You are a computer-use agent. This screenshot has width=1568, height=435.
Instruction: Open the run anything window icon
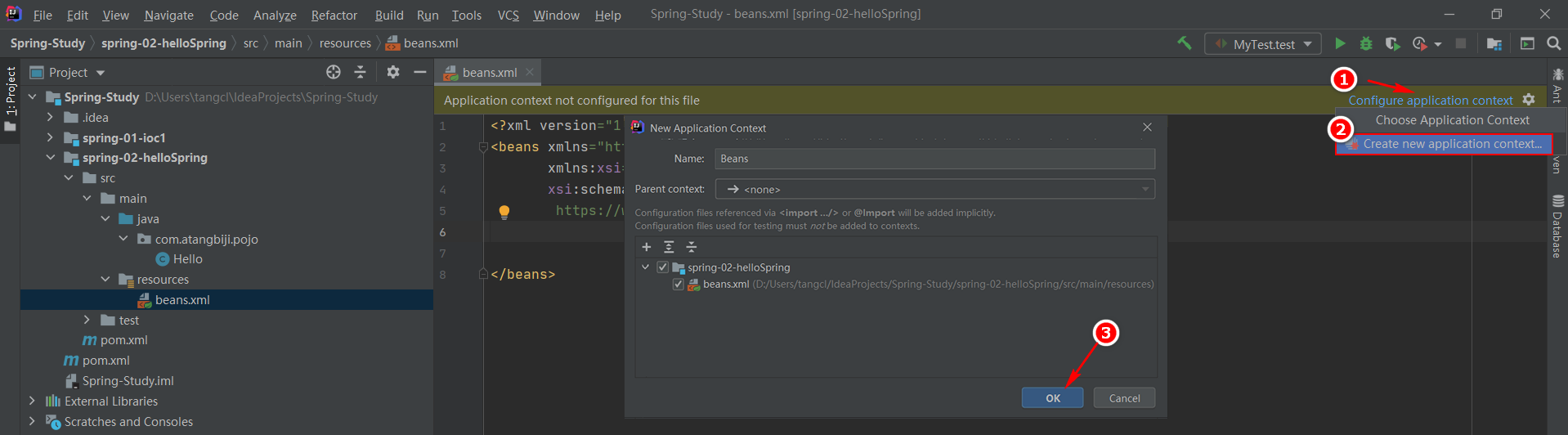(x=1527, y=43)
